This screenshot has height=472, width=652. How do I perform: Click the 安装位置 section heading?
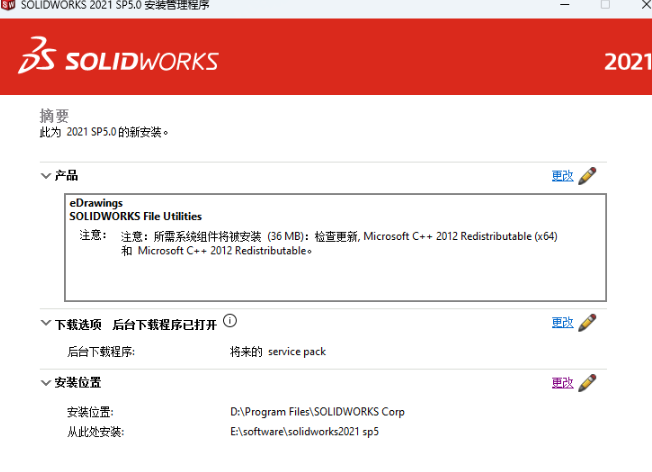point(78,383)
